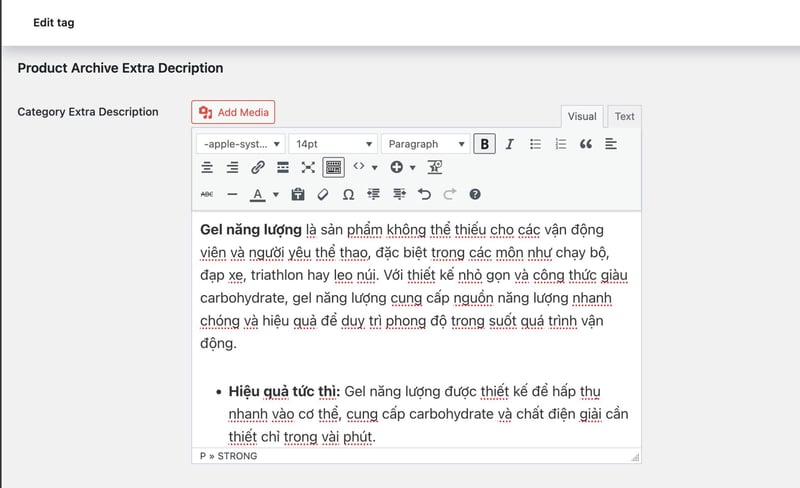The height and width of the screenshot is (488, 800).
Task: Toggle bold formatting in the editor
Action: (x=485, y=144)
